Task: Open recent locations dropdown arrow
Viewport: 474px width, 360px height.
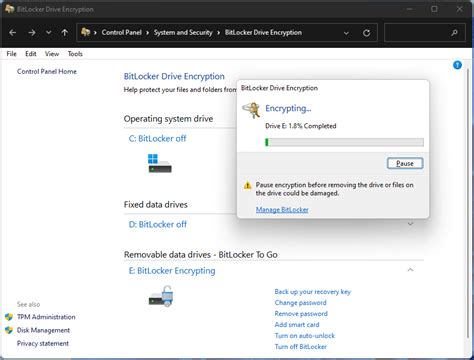Action: 49,33
